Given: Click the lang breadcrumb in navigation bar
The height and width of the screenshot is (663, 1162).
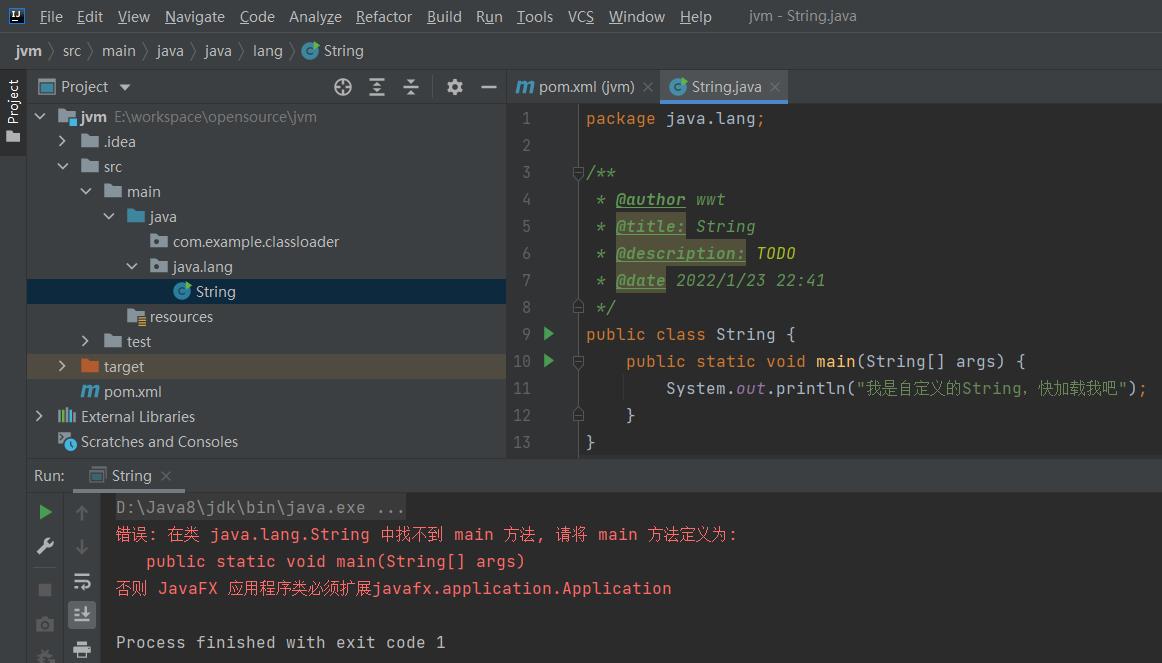Looking at the screenshot, I should tap(267, 51).
